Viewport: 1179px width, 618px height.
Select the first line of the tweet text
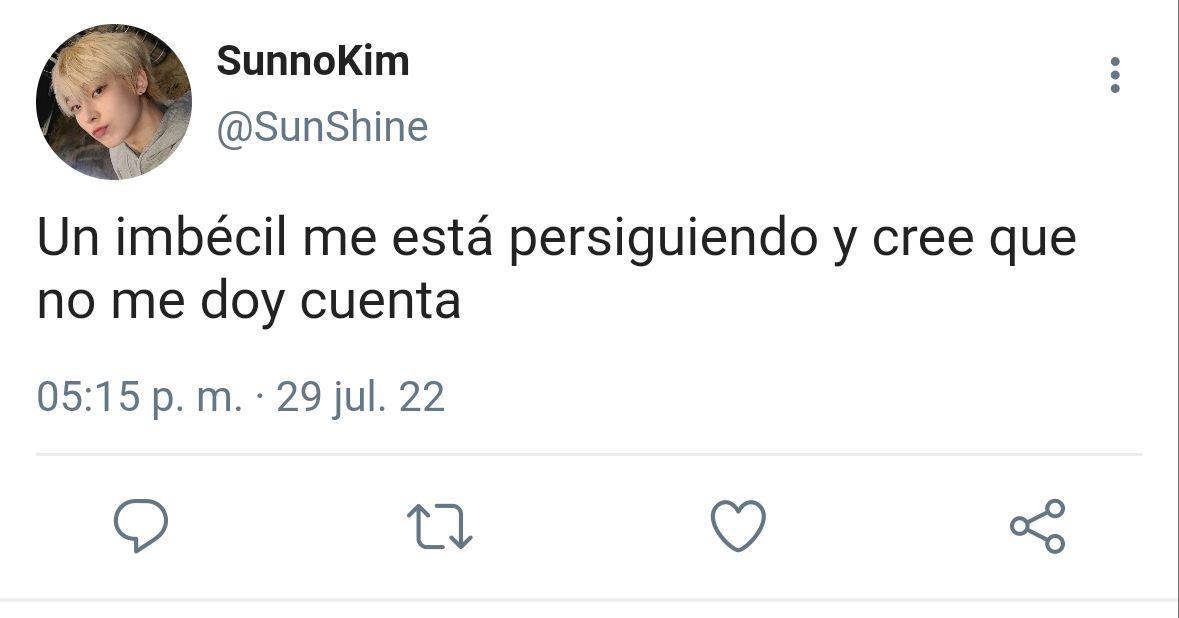click(557, 238)
